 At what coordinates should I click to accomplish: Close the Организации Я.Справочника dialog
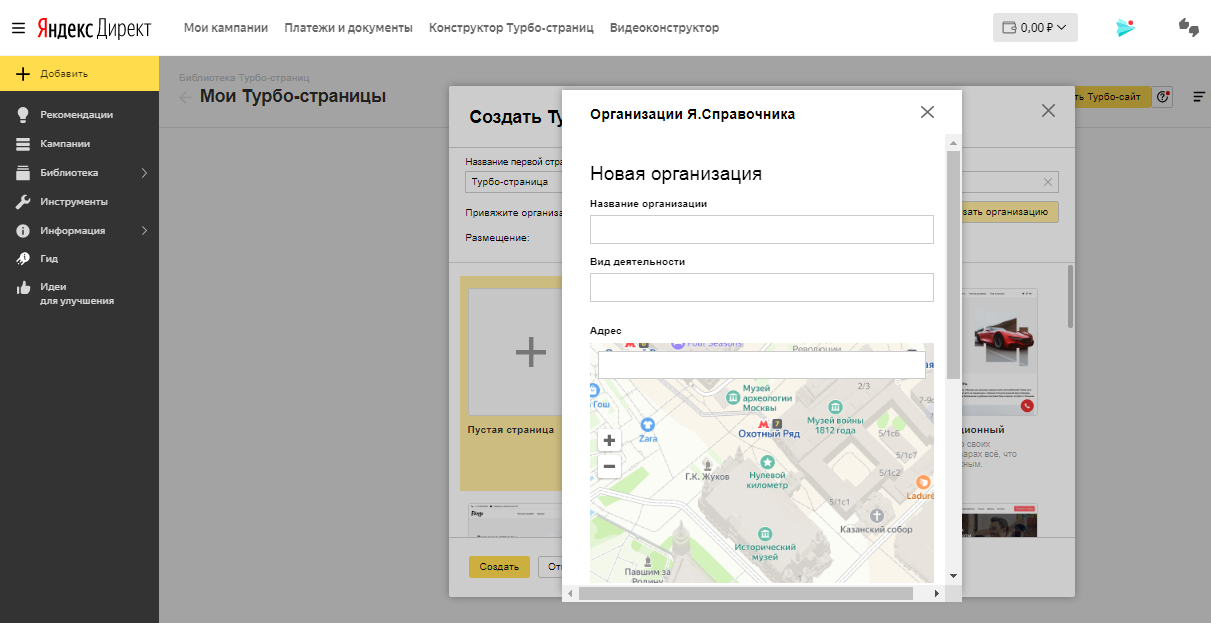coord(927,112)
